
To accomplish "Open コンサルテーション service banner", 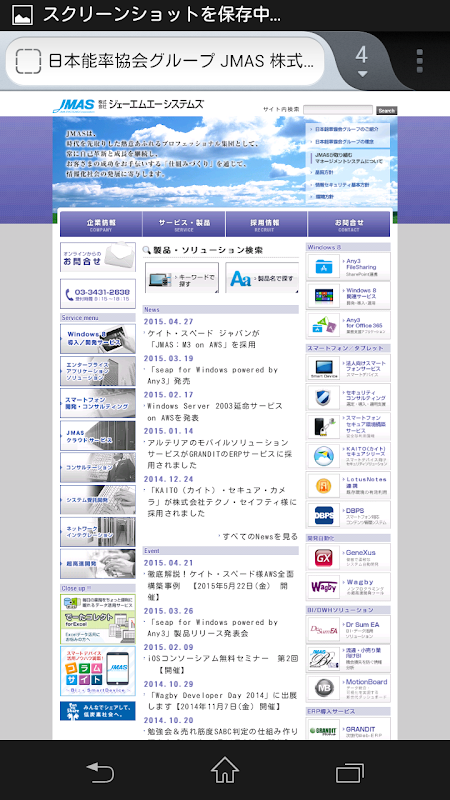I will click(98, 467).
